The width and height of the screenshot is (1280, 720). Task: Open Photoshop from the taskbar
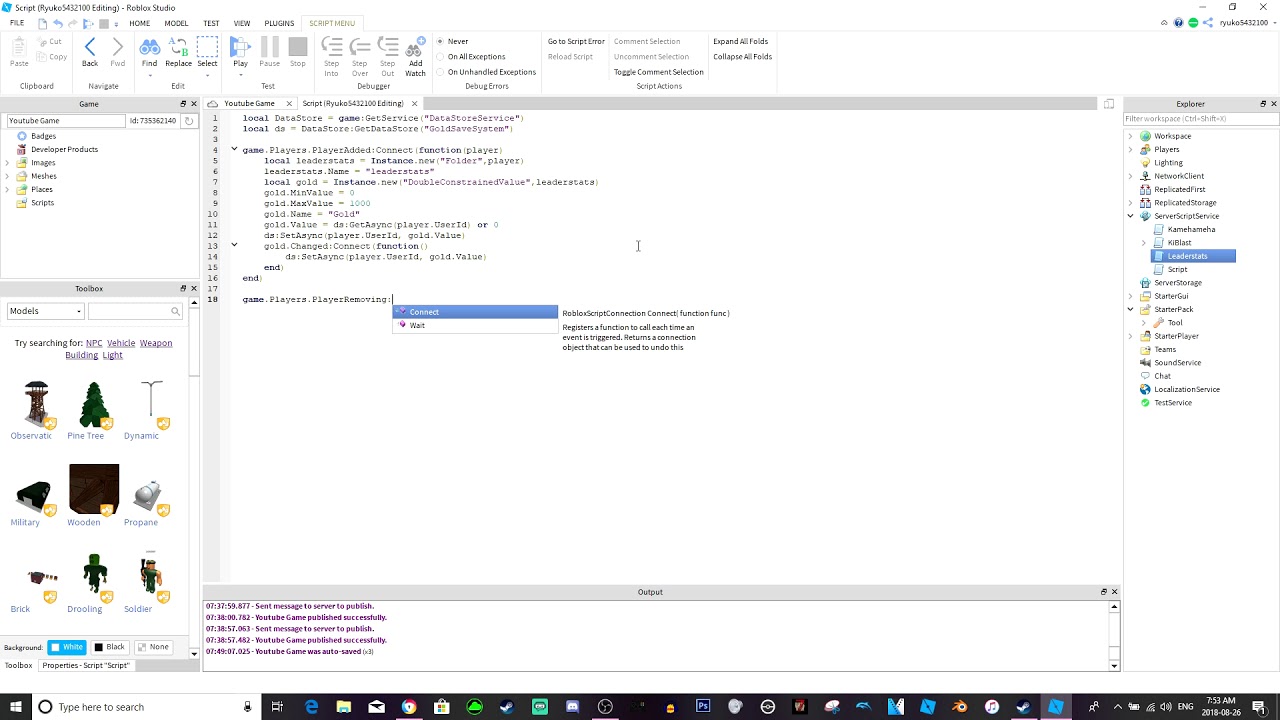[703, 707]
